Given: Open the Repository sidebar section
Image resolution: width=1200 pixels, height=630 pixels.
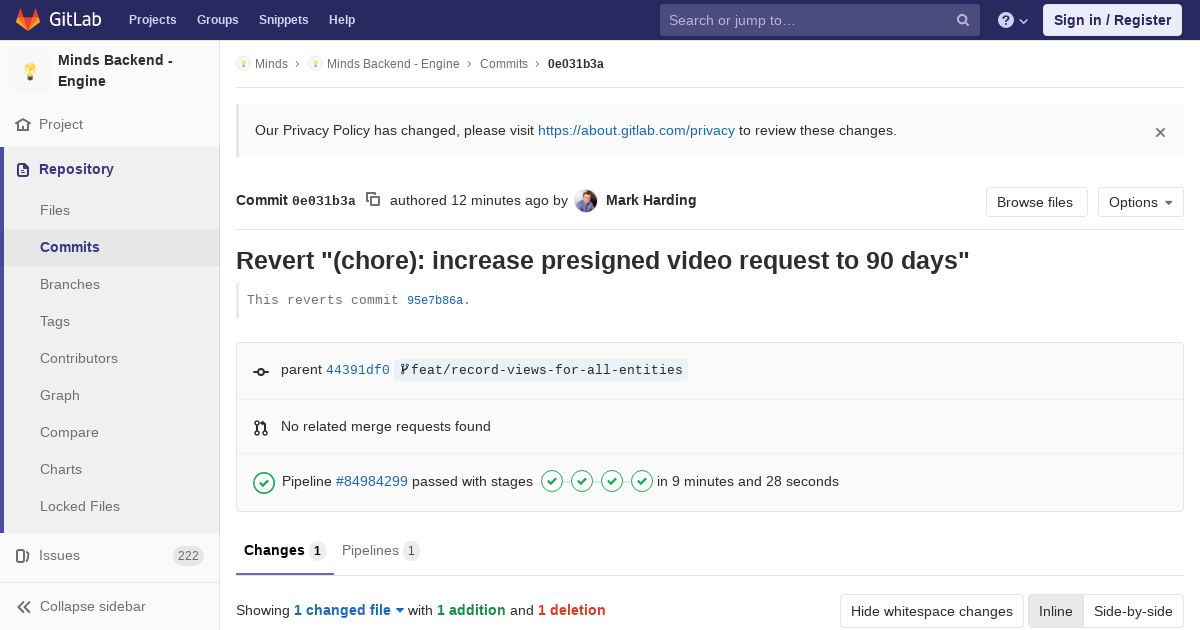Looking at the screenshot, I should coord(110,170).
